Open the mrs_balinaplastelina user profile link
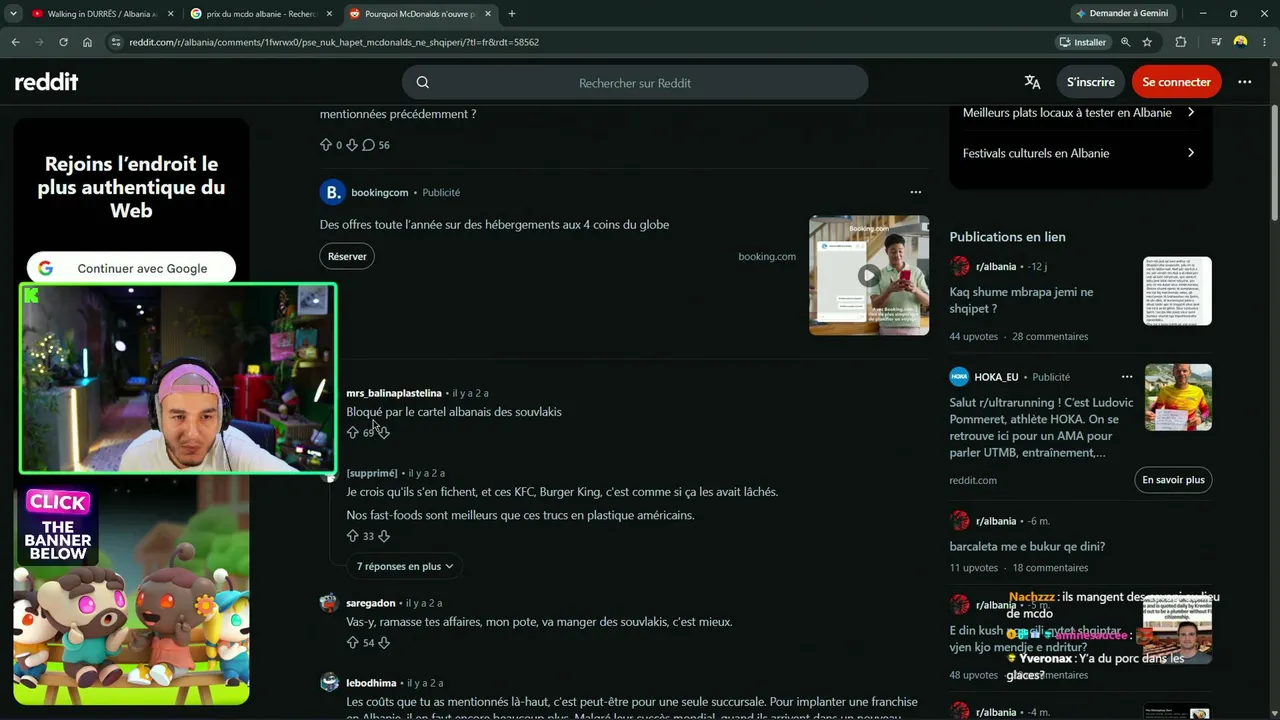This screenshot has height=720, width=1280. (394, 393)
